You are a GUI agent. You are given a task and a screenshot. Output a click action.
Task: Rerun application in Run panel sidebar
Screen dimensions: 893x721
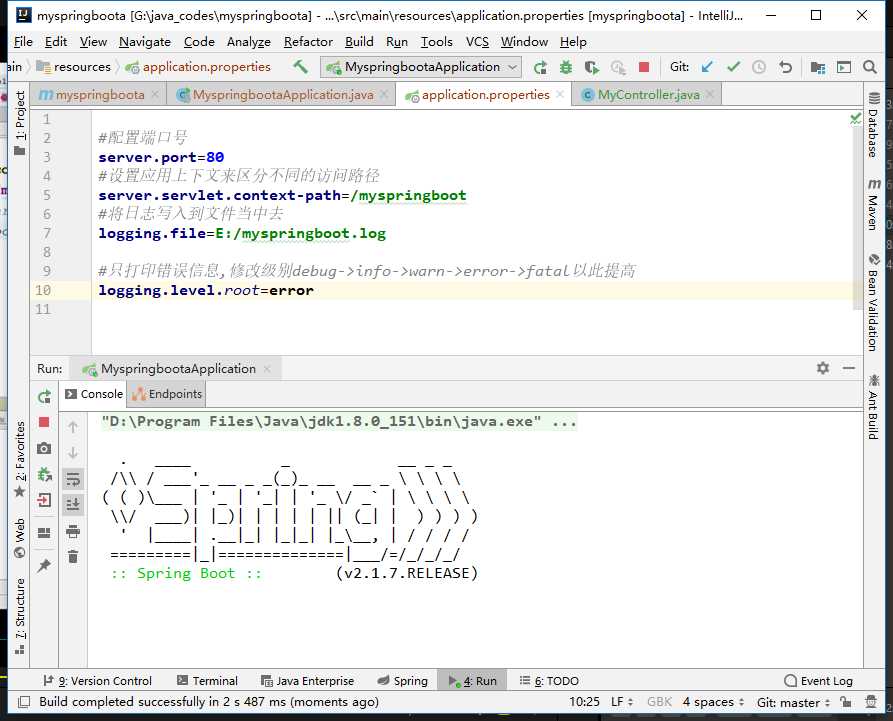[44, 396]
